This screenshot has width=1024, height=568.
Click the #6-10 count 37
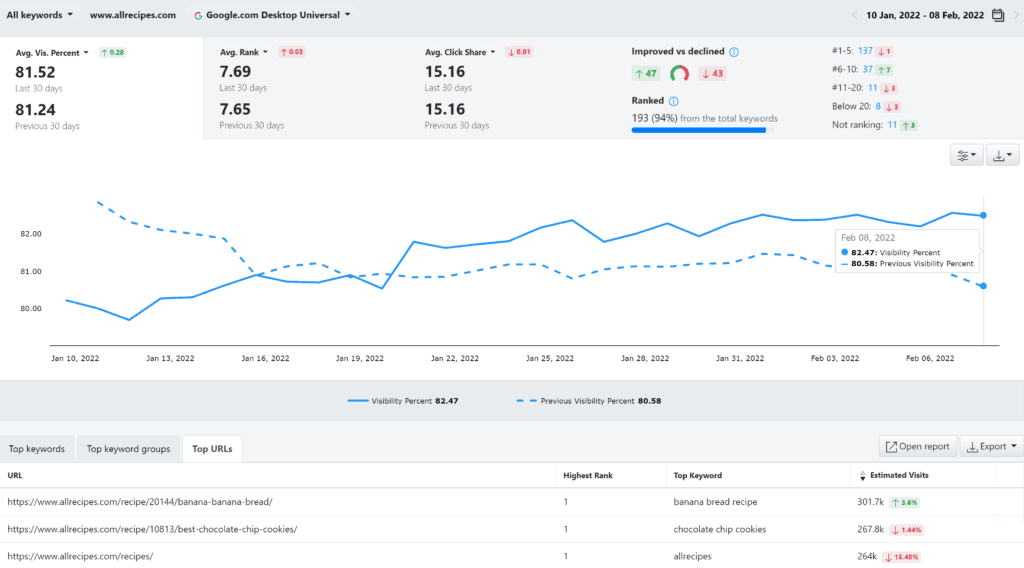click(867, 69)
